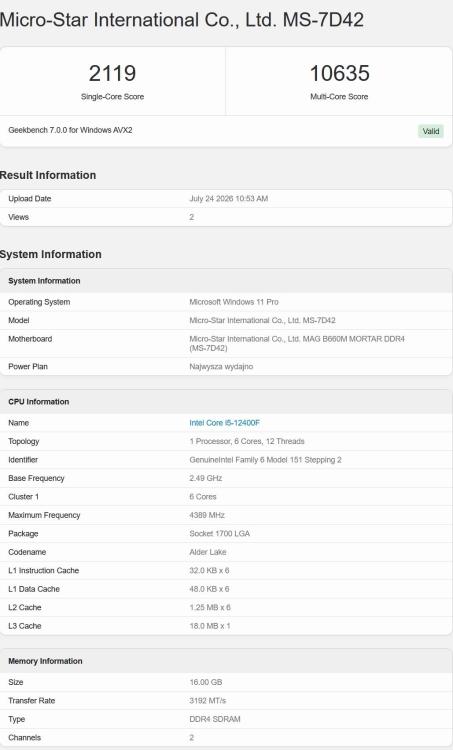Select the Multi-Core Score label

click(339, 97)
